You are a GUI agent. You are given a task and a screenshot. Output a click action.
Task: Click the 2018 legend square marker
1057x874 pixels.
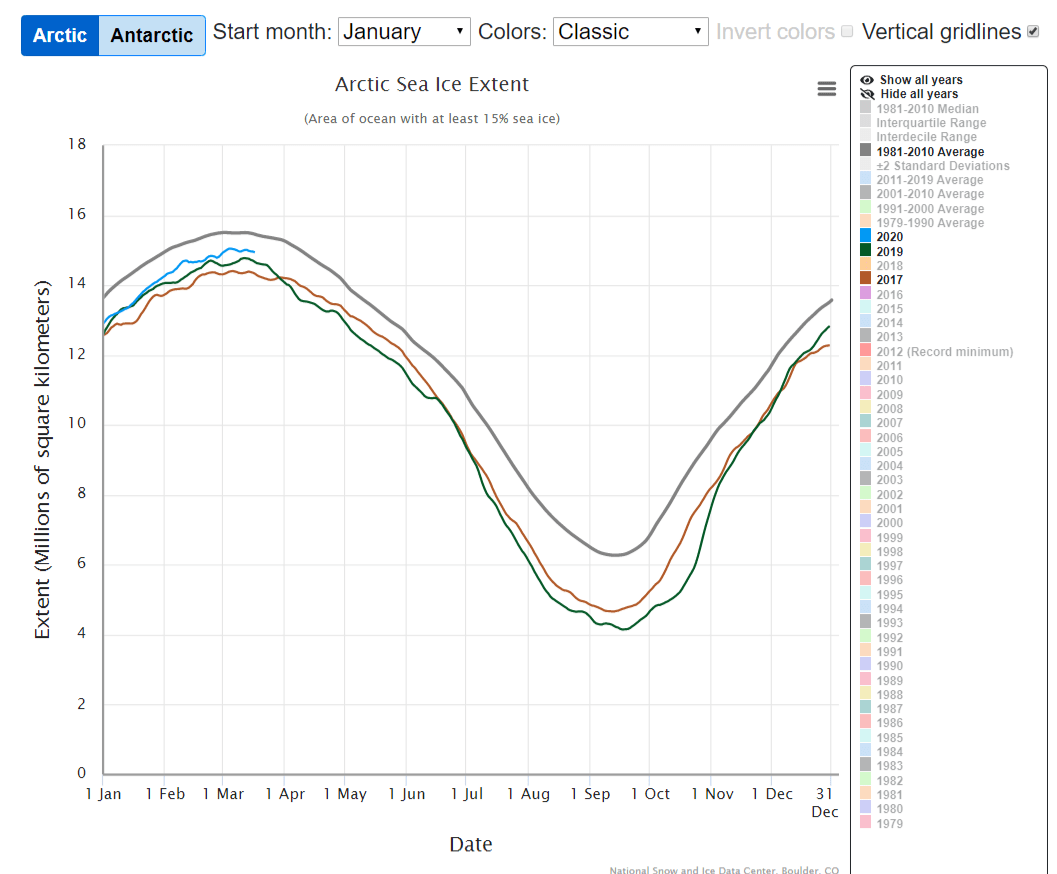tap(865, 266)
